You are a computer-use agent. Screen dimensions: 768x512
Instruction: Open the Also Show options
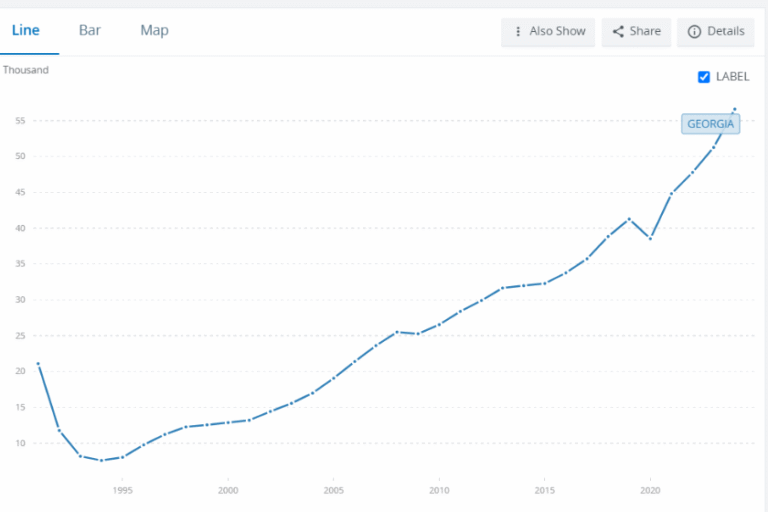(548, 32)
